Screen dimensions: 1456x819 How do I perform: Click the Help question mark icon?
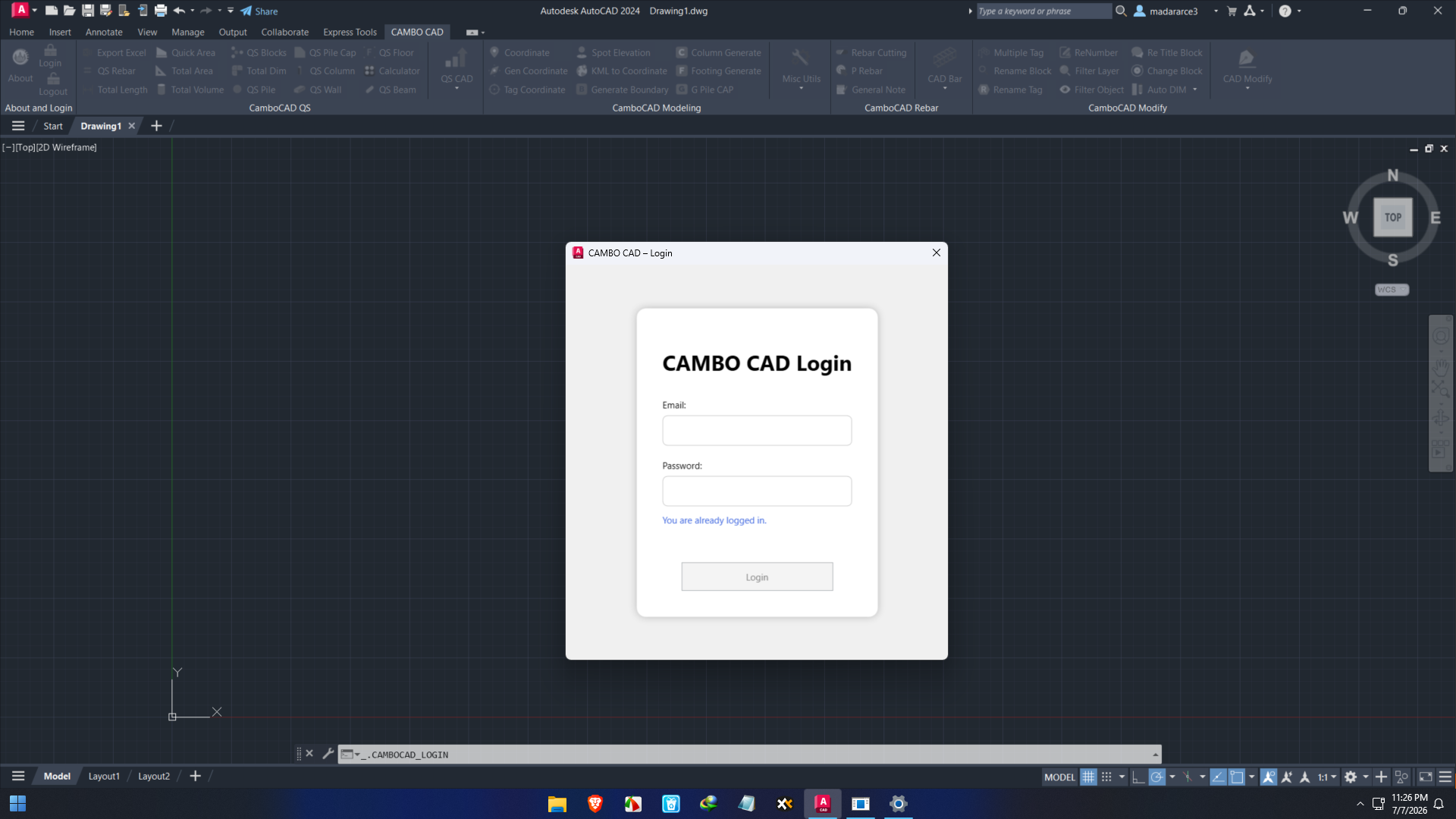(1285, 11)
